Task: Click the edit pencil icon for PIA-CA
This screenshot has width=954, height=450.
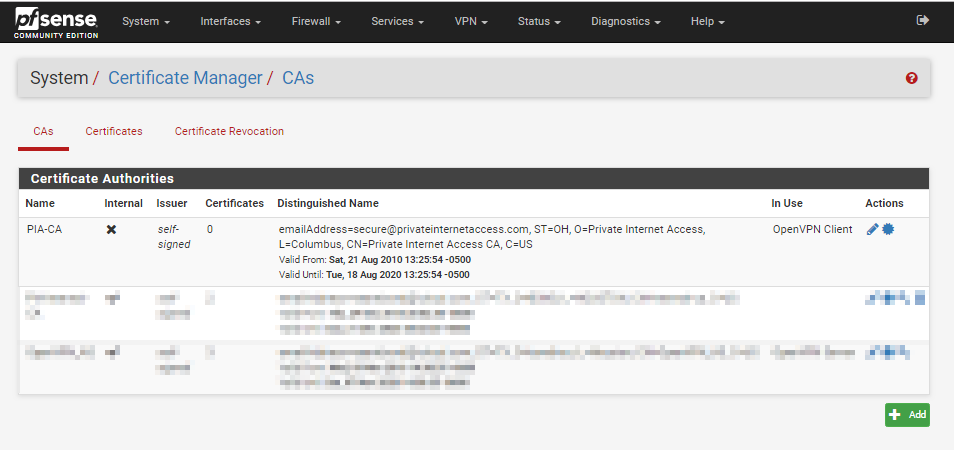Action: (872, 230)
